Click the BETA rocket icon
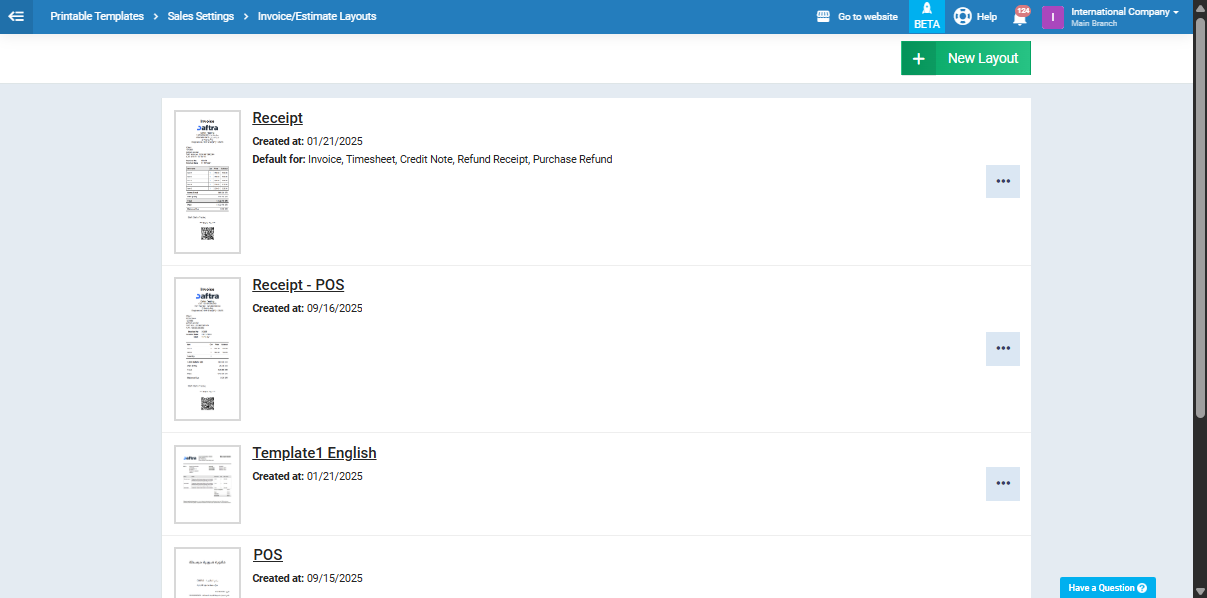Image resolution: width=1207 pixels, height=598 pixels. [927, 10]
